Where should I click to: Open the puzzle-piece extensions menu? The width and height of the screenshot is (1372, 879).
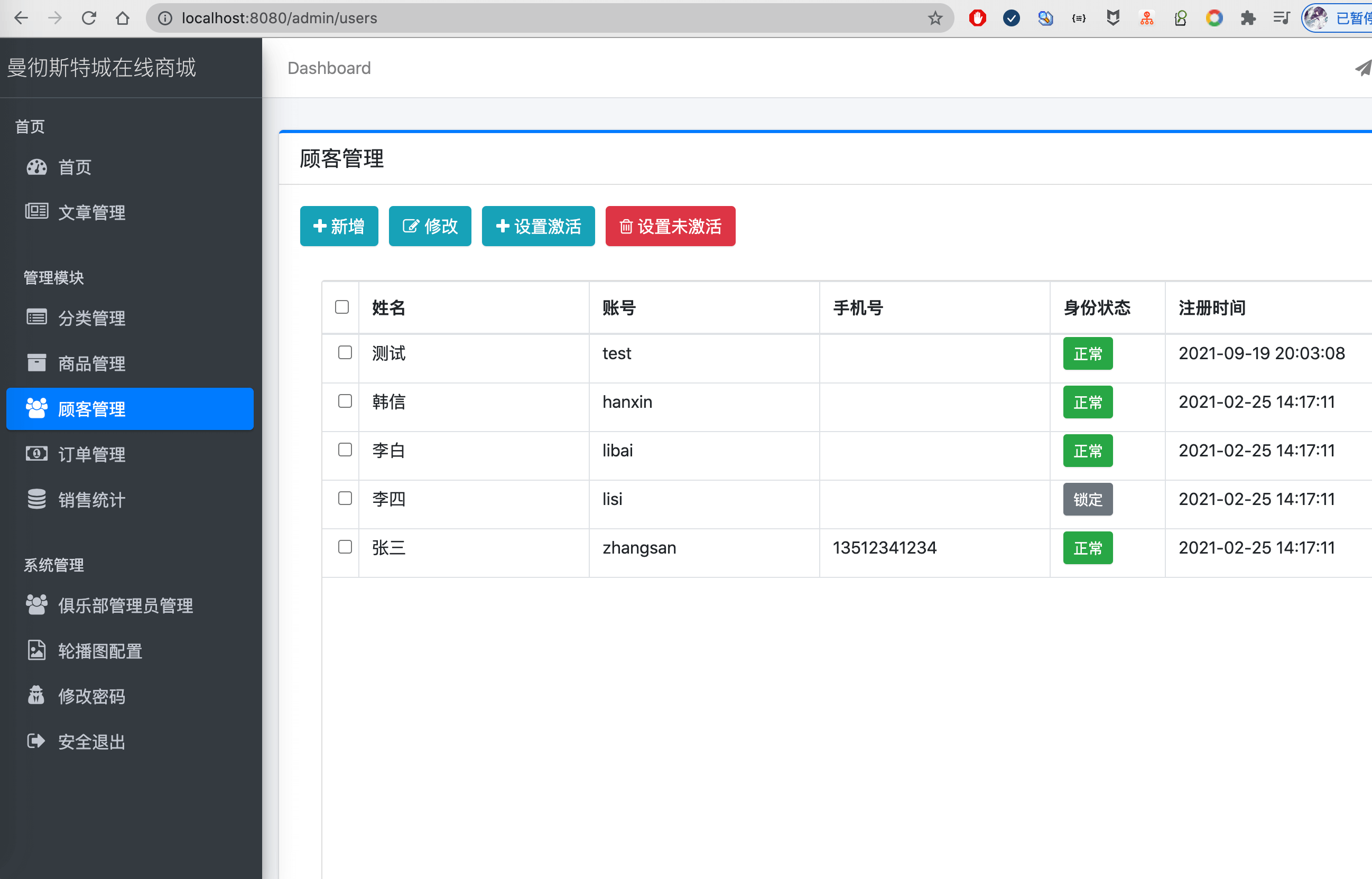(x=1247, y=18)
